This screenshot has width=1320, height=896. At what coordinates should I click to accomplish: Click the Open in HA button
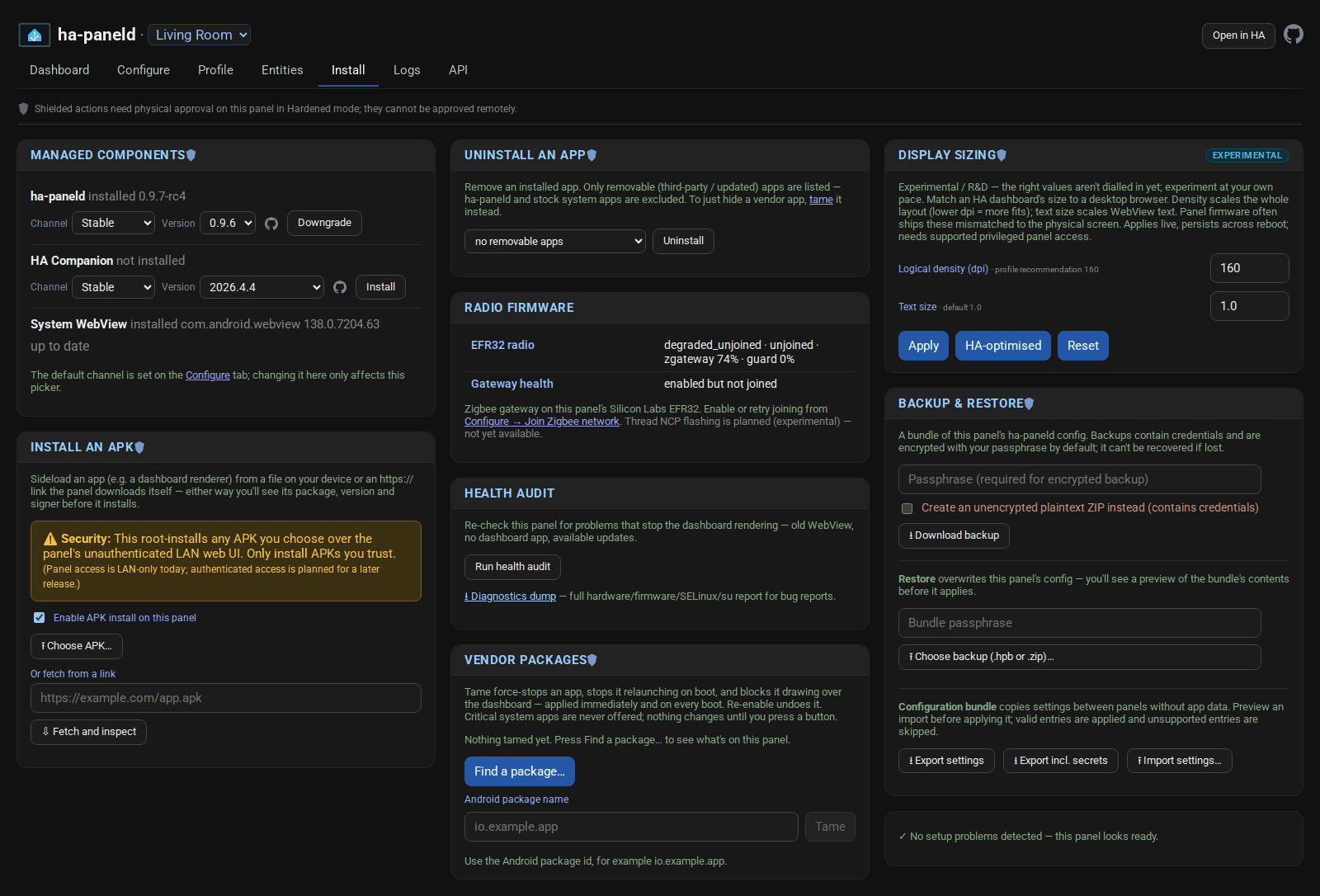tap(1238, 35)
